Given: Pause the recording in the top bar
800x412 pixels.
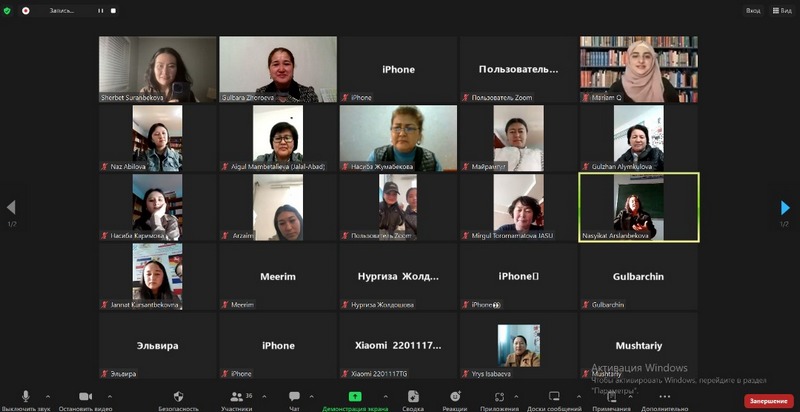Looking at the screenshot, I should coord(100,10).
